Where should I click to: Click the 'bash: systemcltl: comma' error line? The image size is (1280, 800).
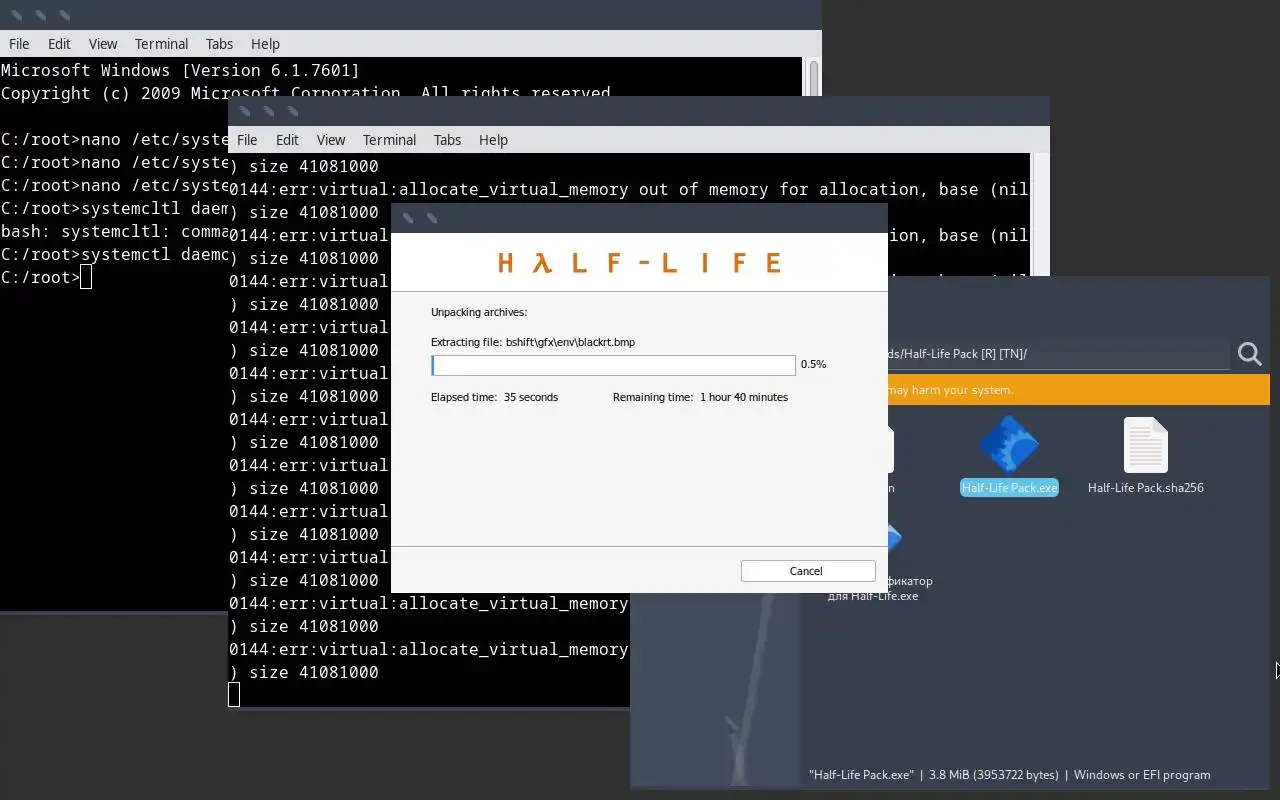tap(115, 231)
